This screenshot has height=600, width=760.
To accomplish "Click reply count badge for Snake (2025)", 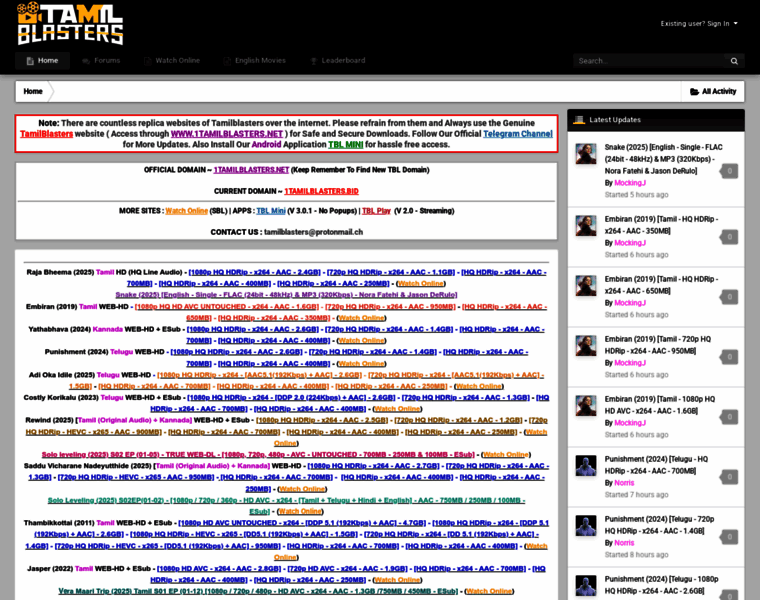I will click(x=728, y=171).
